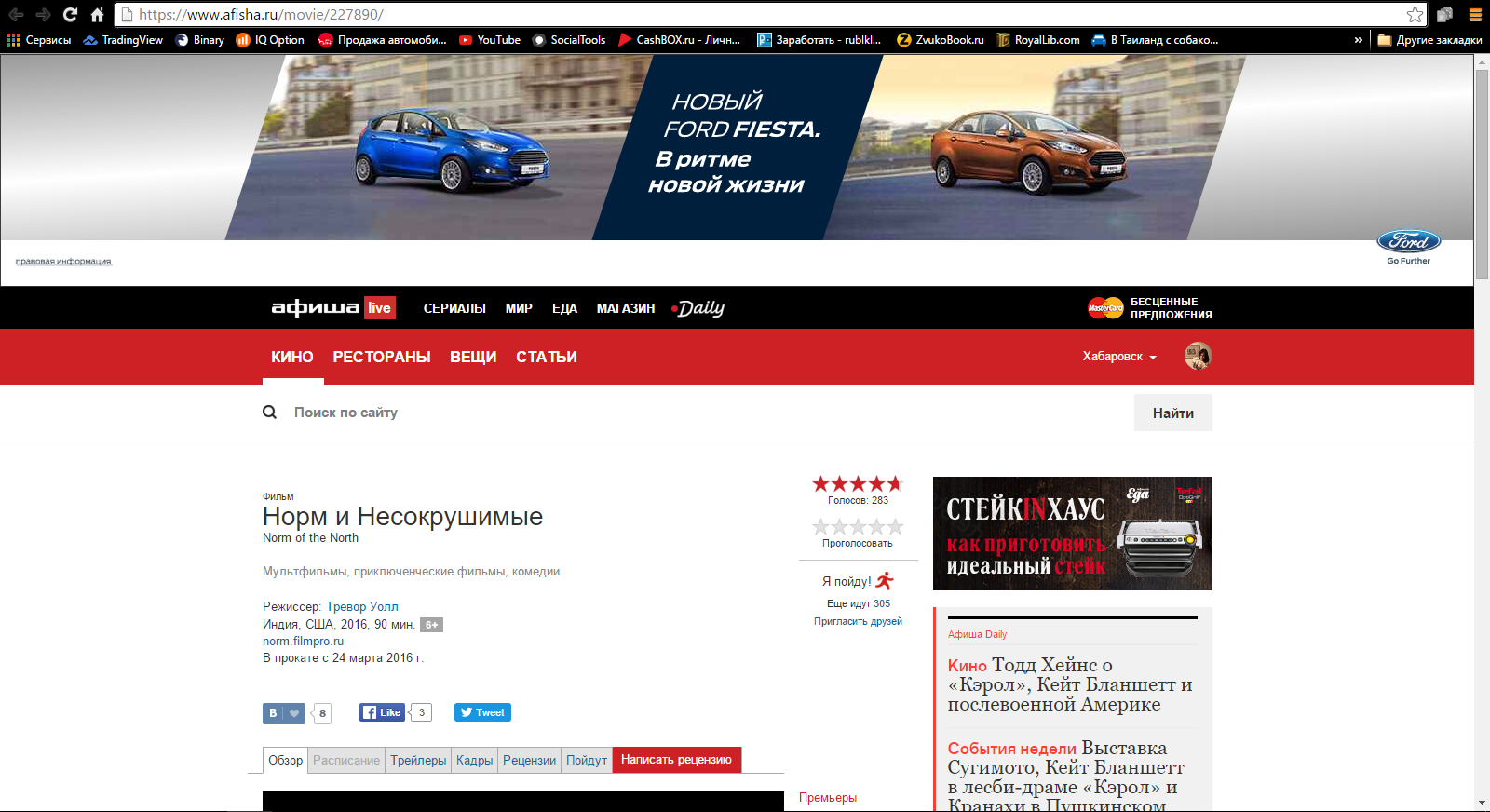
Task: Click the Пригласить друзей link
Action: (858, 621)
